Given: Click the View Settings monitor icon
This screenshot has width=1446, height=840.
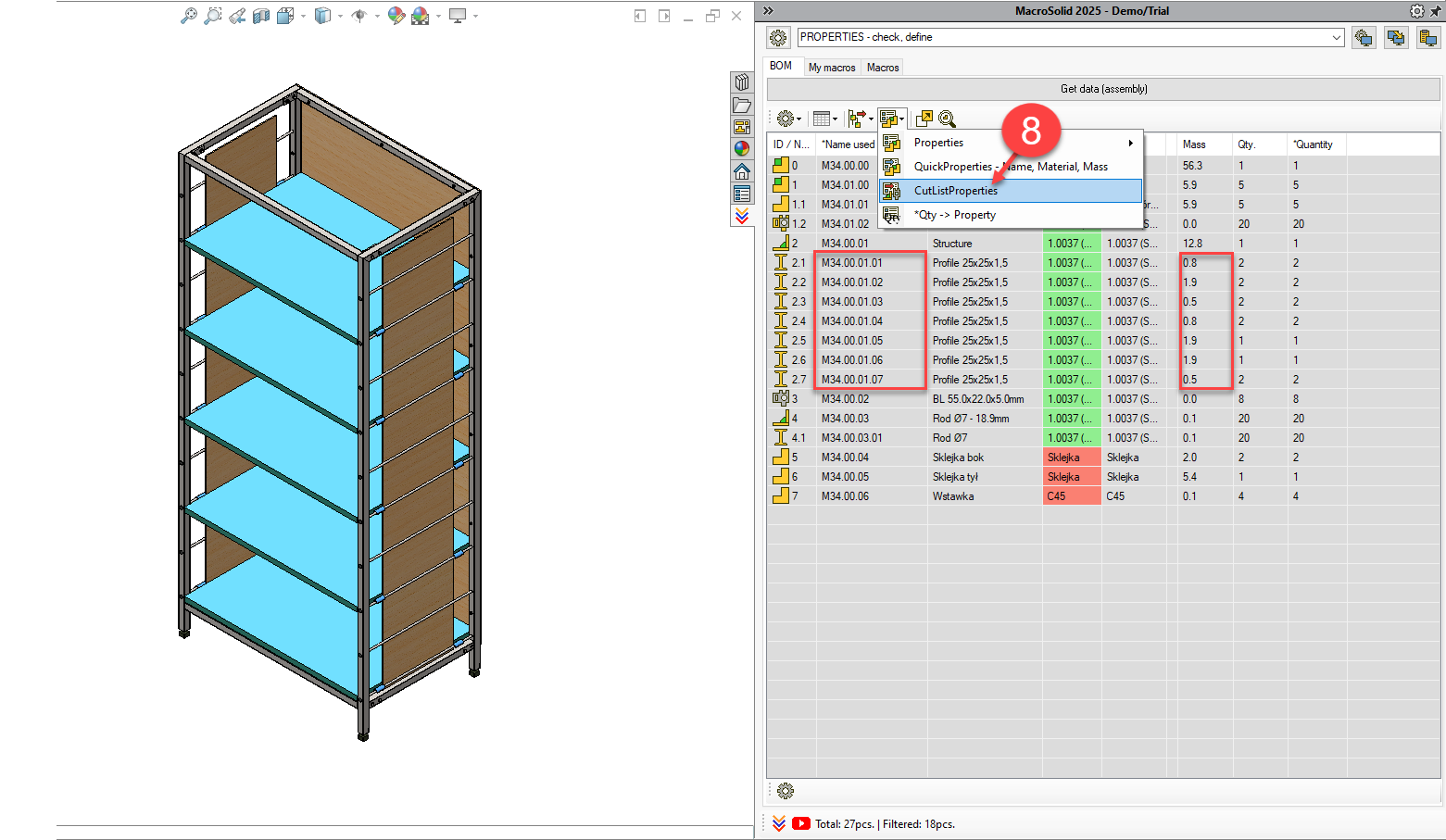Looking at the screenshot, I should tap(458, 16).
